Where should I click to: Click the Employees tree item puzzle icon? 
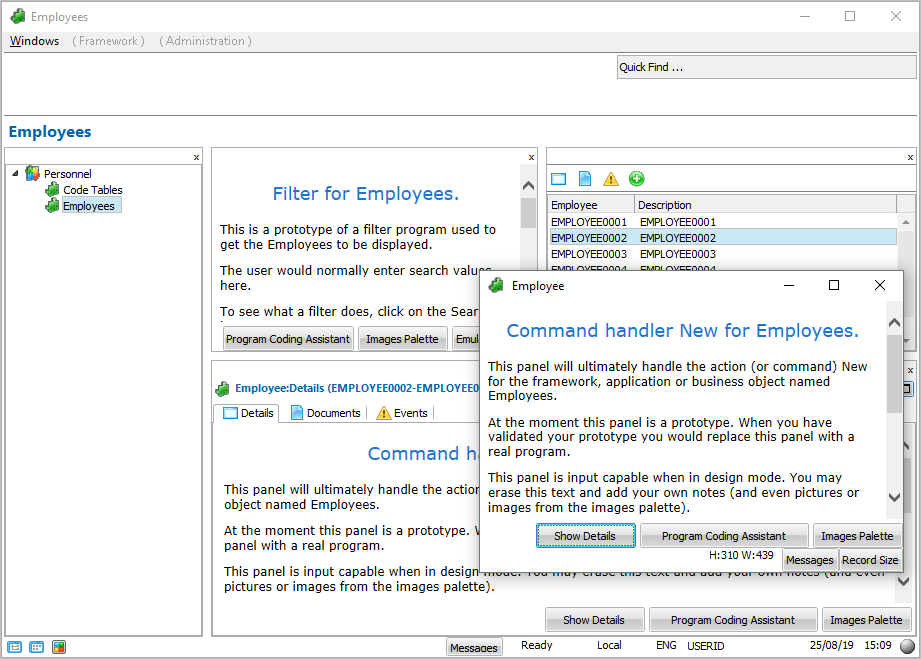(52, 206)
